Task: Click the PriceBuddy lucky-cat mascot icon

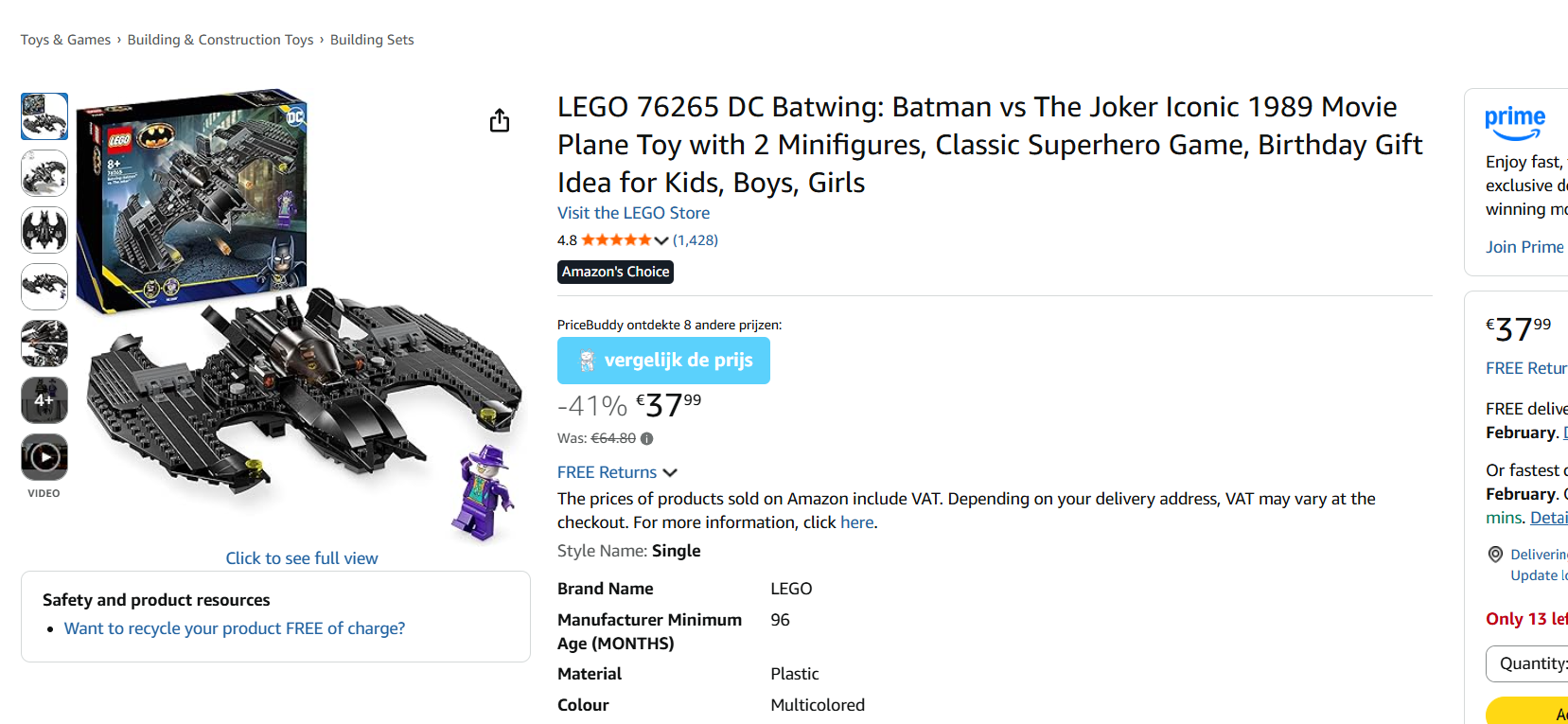Action: 589,360
